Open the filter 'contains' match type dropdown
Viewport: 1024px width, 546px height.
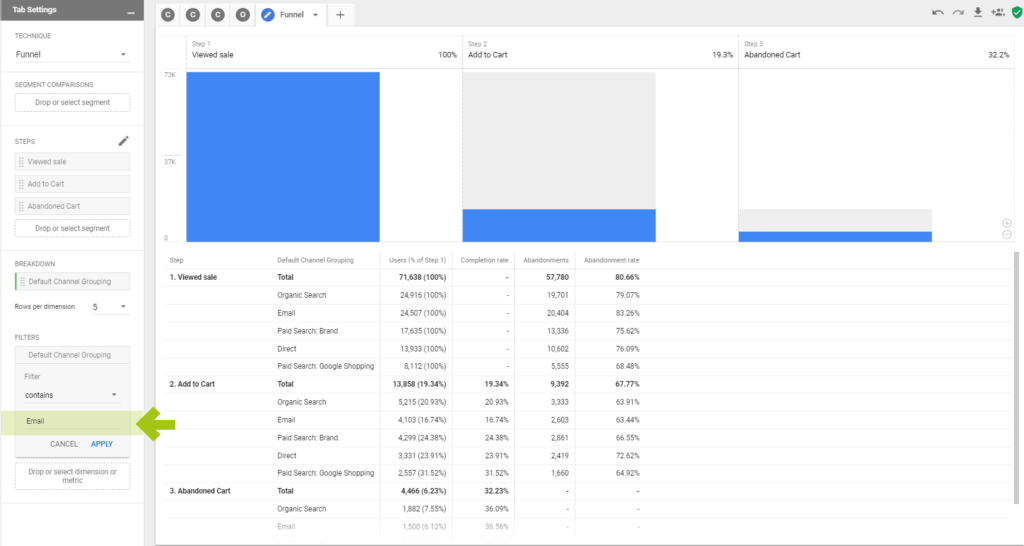coord(72,395)
